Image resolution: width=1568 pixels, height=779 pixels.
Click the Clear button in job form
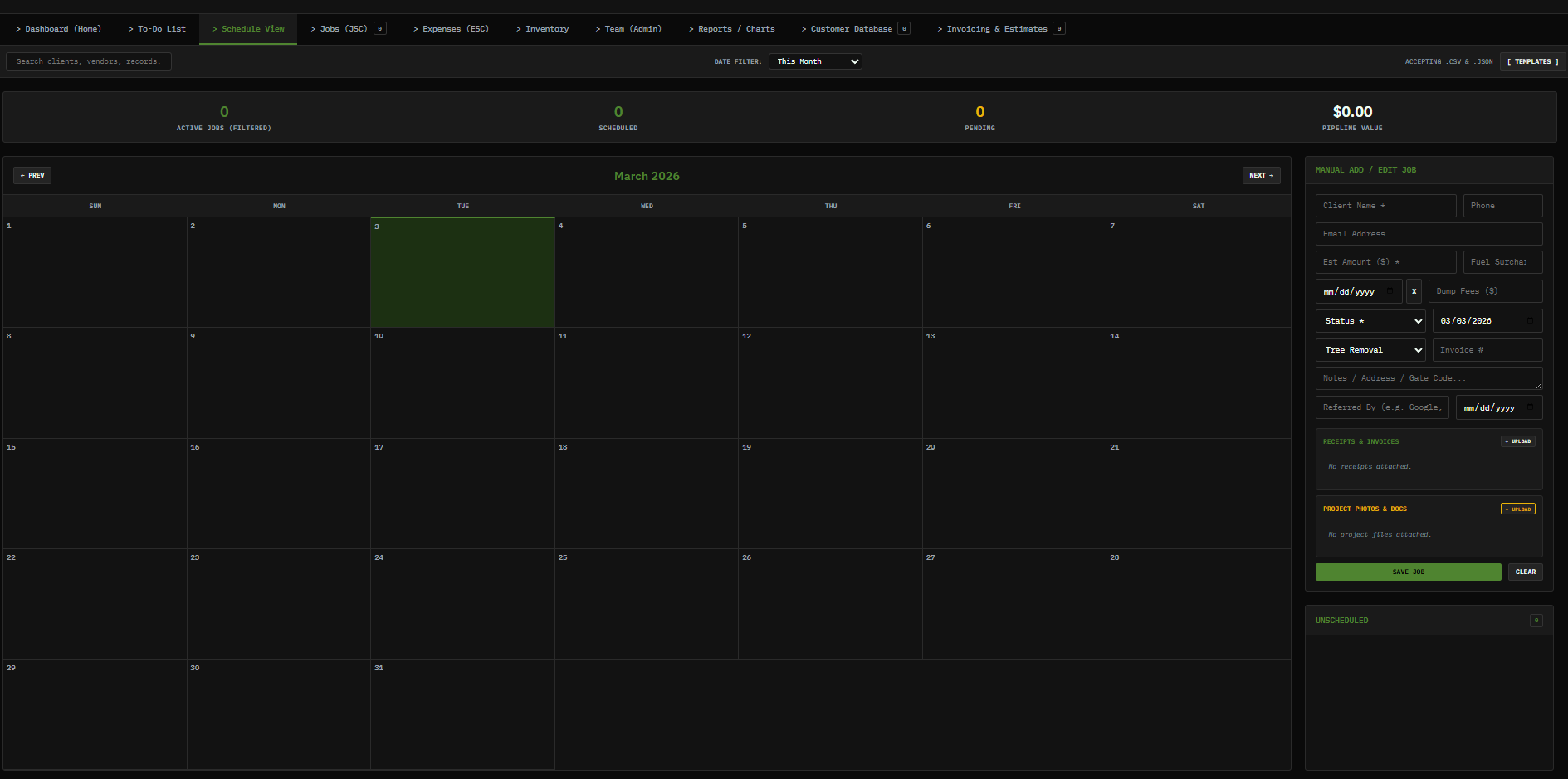click(x=1525, y=572)
